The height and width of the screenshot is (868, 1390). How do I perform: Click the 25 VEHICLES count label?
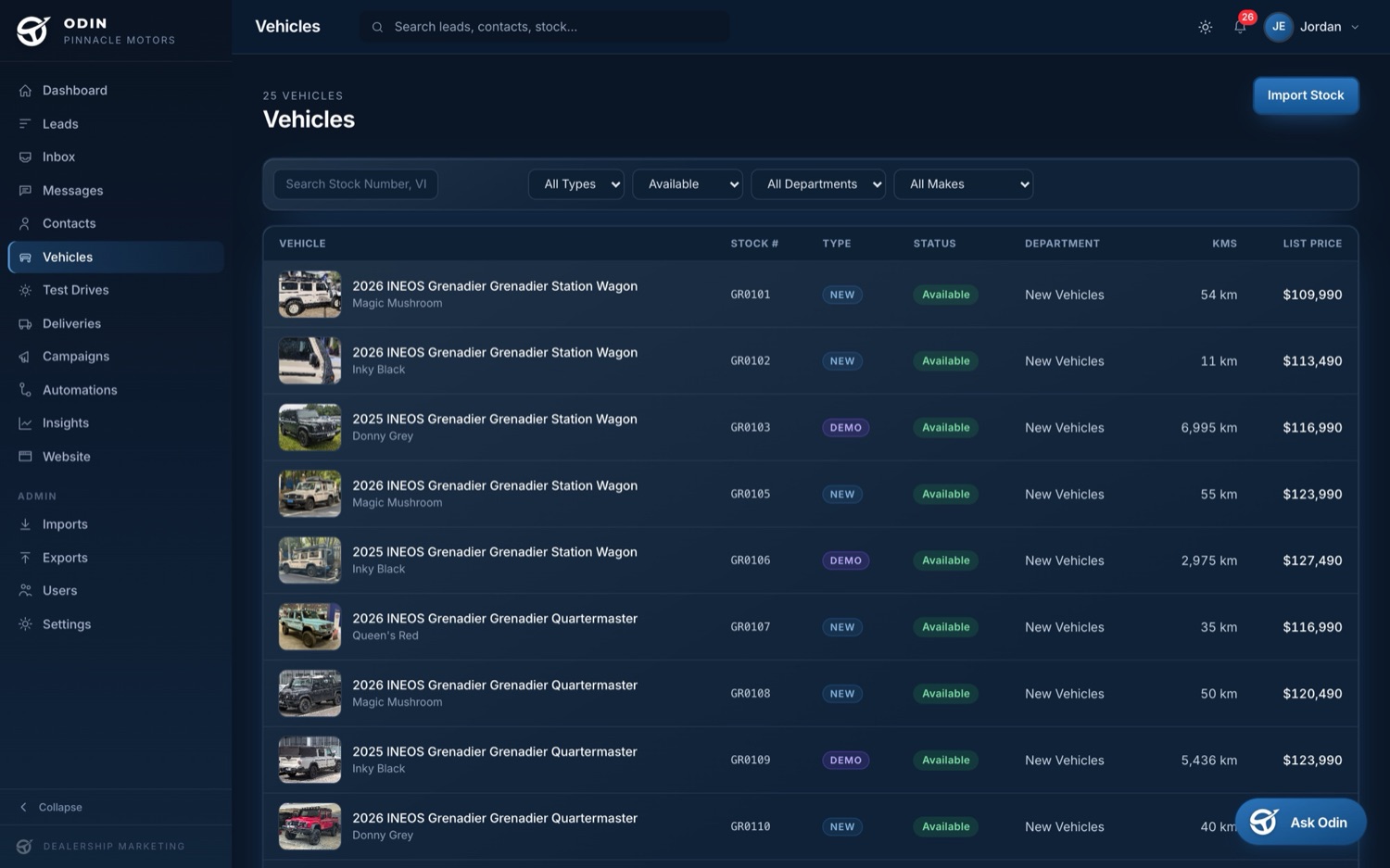tap(303, 95)
